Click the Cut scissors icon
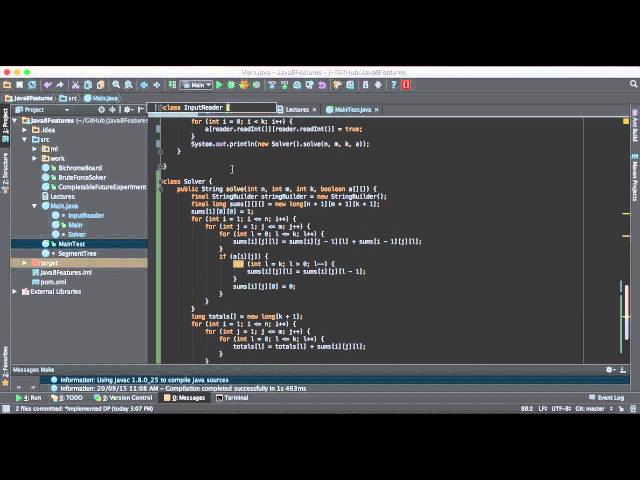 point(75,85)
